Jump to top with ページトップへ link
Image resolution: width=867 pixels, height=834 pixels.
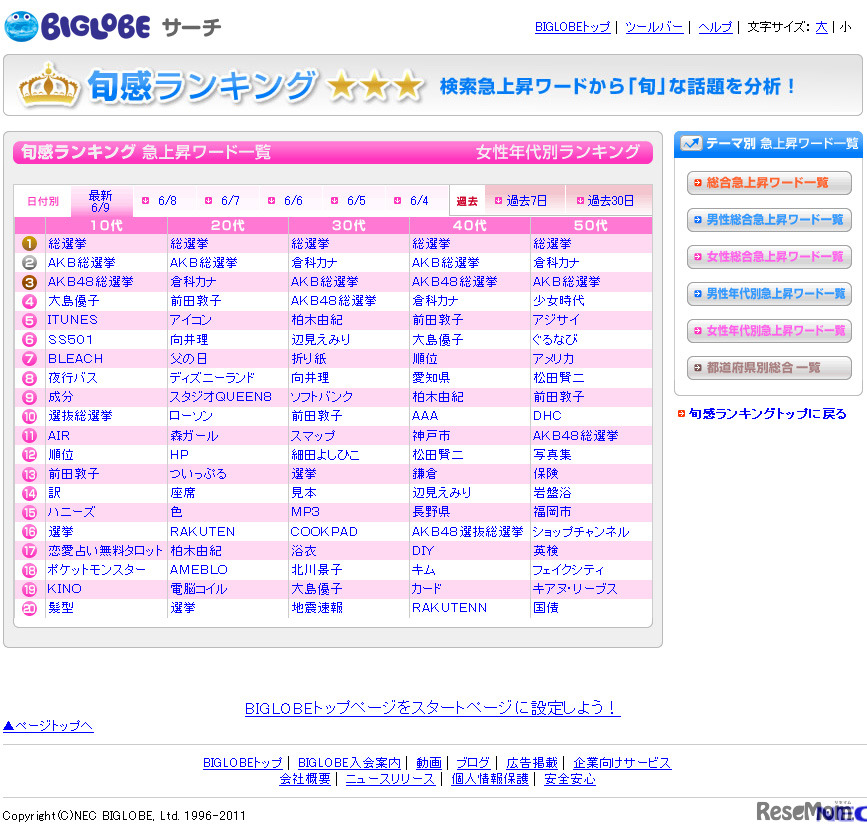pos(48,726)
